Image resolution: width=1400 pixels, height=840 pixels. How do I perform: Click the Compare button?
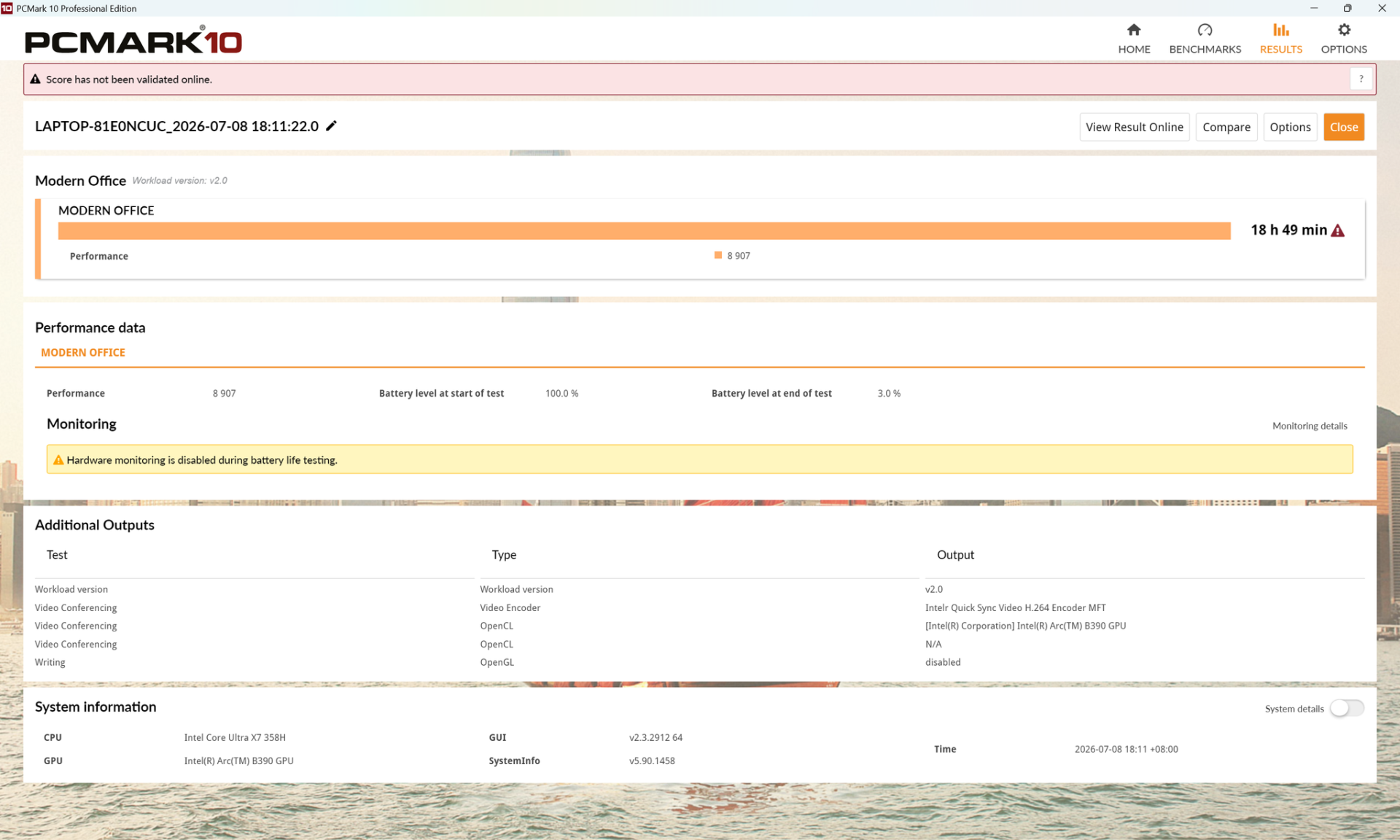click(1226, 127)
